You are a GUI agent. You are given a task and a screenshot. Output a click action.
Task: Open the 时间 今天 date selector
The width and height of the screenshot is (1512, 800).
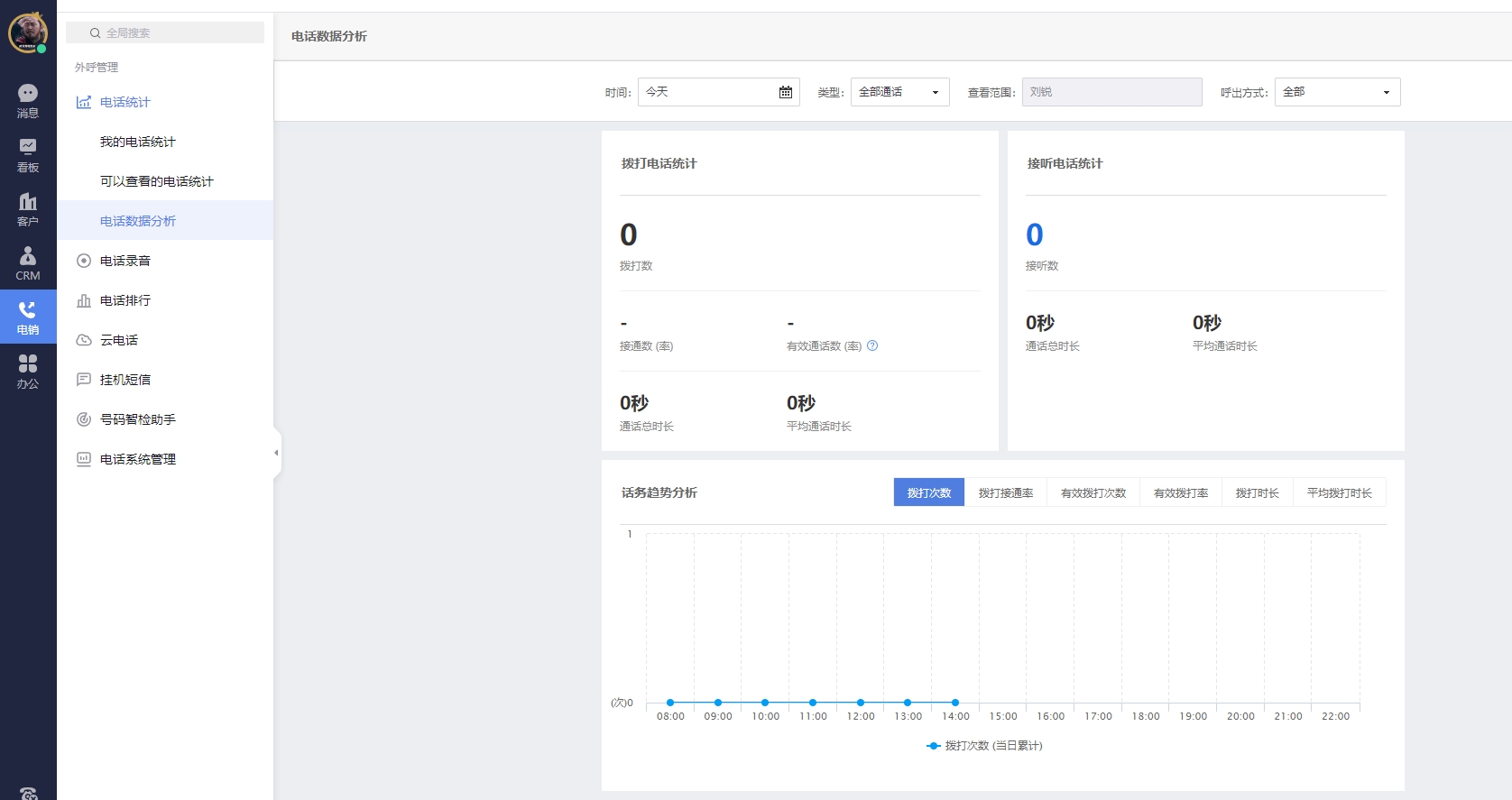click(x=719, y=92)
